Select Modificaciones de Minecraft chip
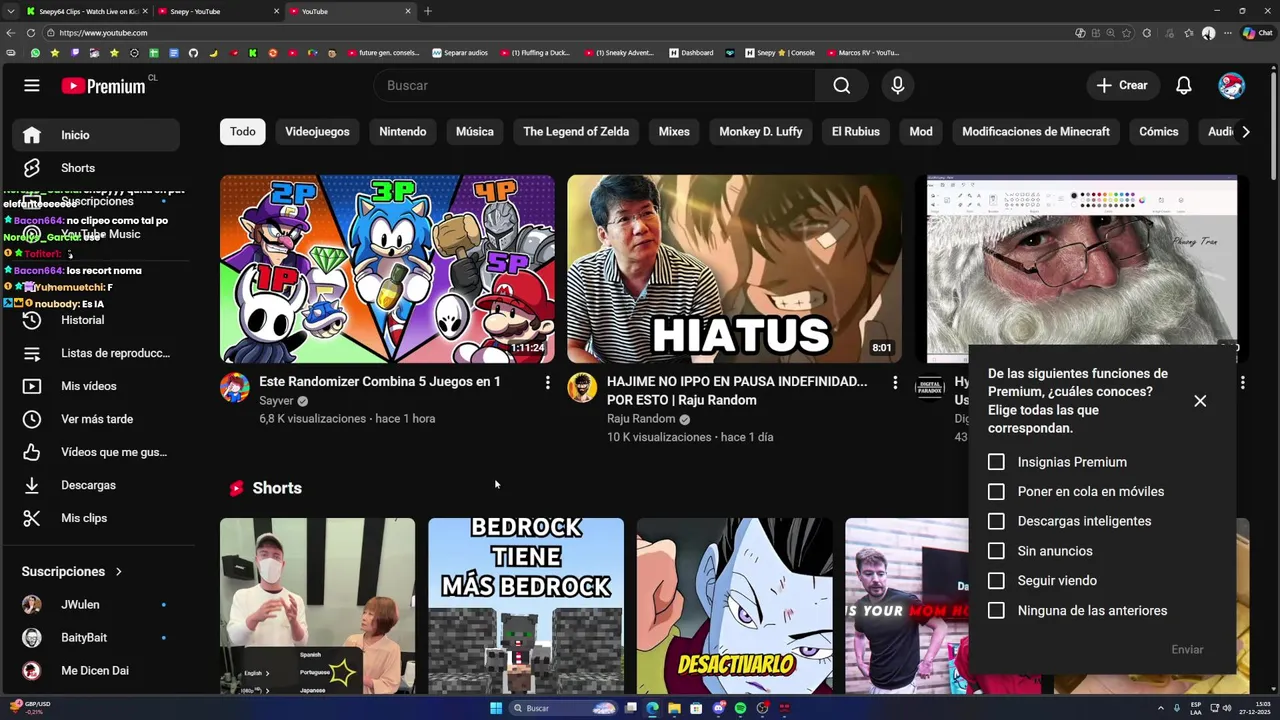The width and height of the screenshot is (1280, 720). click(x=1036, y=132)
